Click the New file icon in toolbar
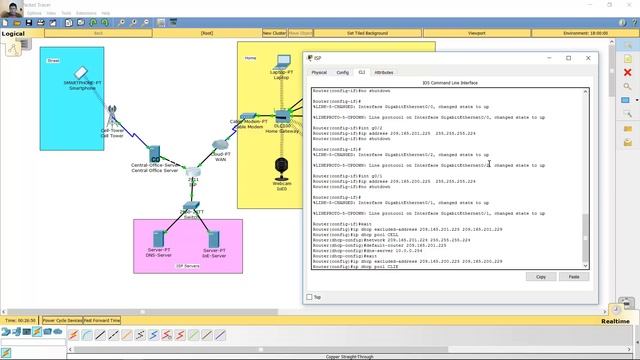Image resolution: width=640 pixels, height=360 pixels. 5,22
